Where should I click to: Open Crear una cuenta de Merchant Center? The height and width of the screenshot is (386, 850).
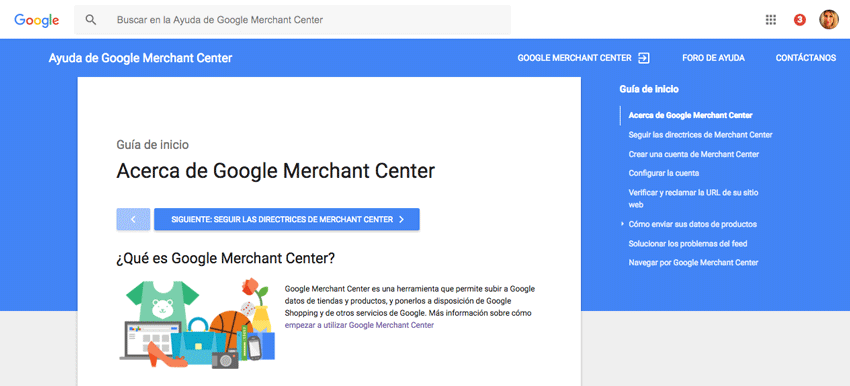coord(693,154)
